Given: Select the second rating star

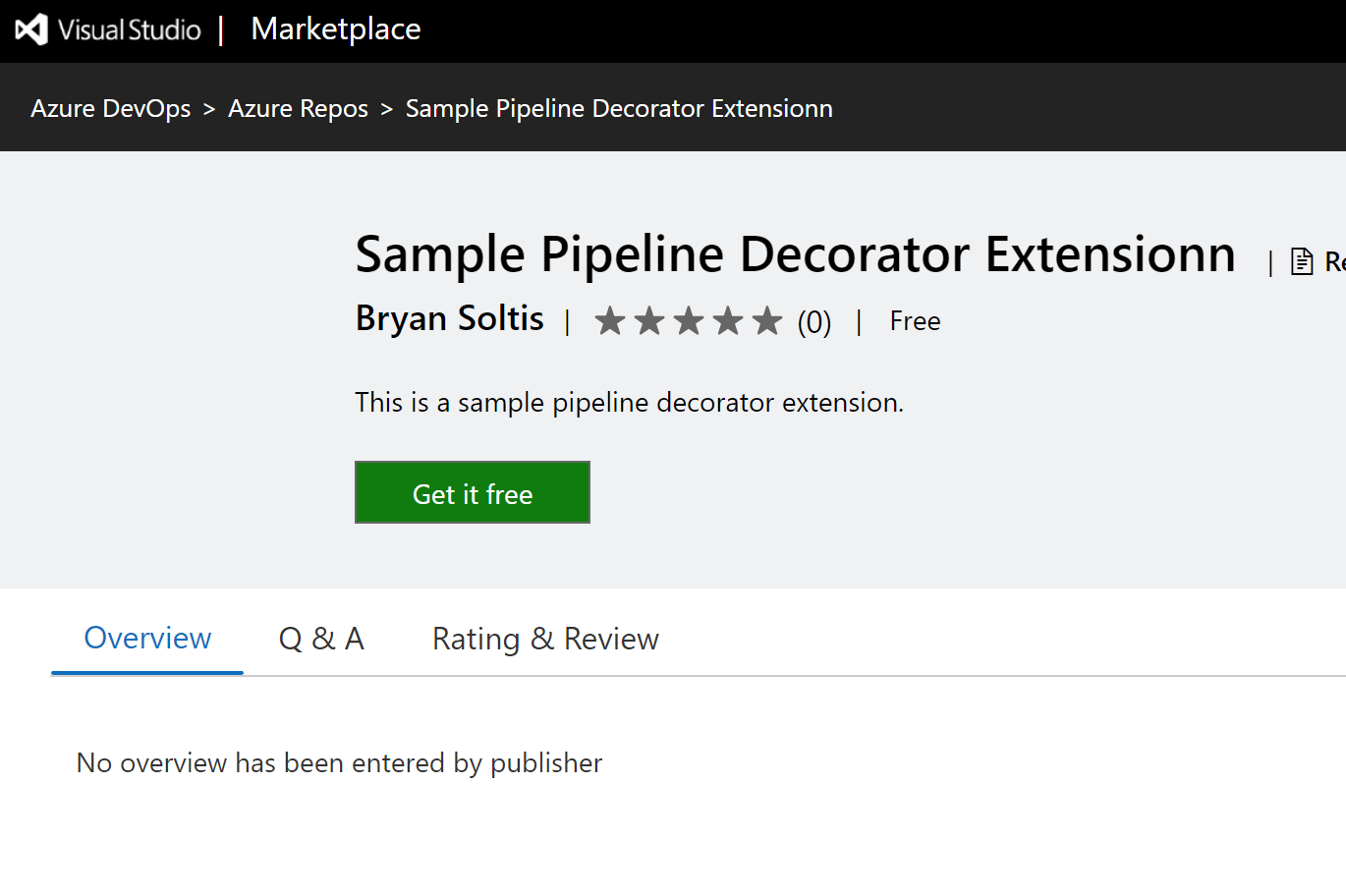Looking at the screenshot, I should pos(649,320).
